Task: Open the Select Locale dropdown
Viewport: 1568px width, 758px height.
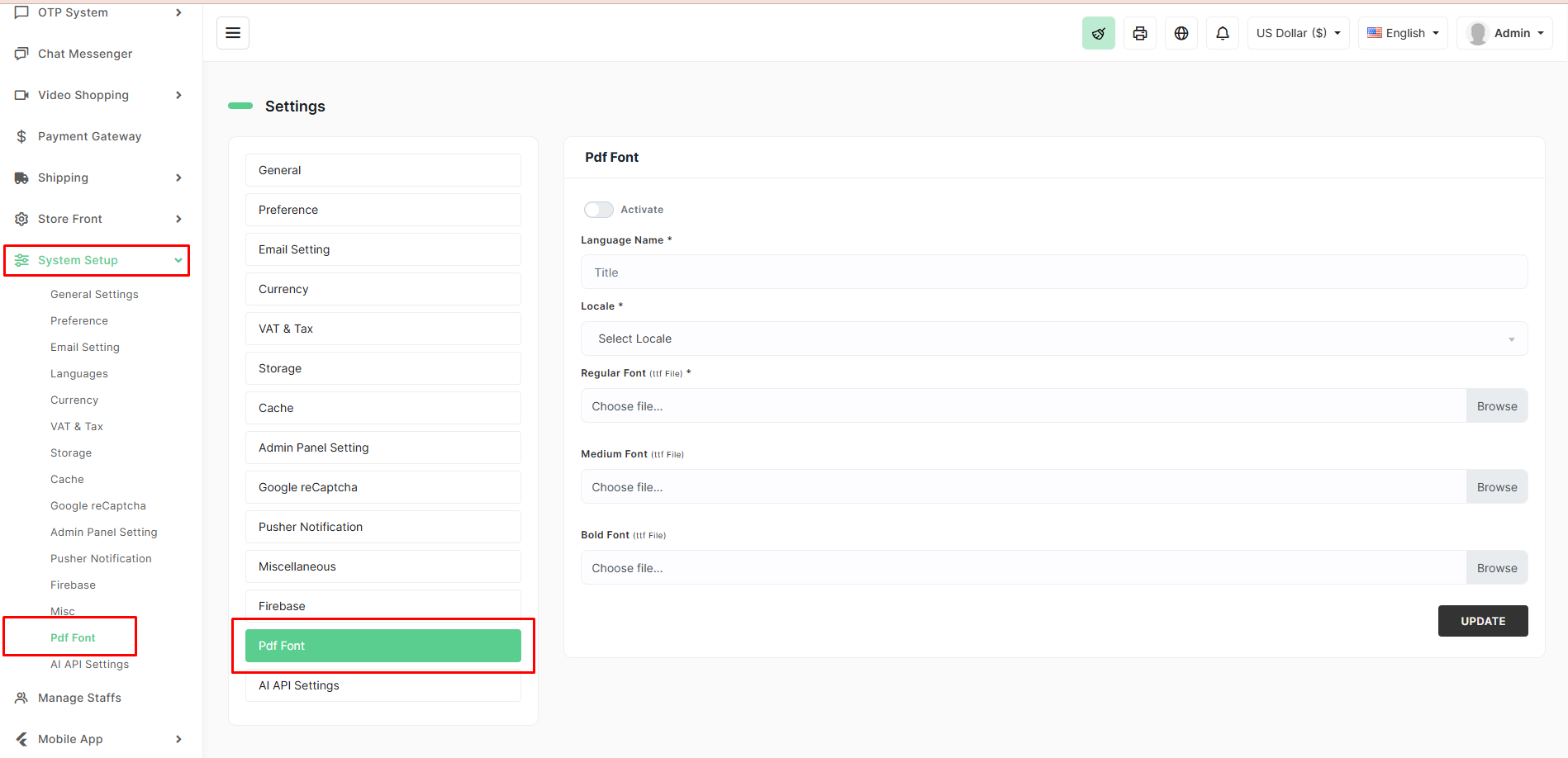Action: click(1053, 339)
